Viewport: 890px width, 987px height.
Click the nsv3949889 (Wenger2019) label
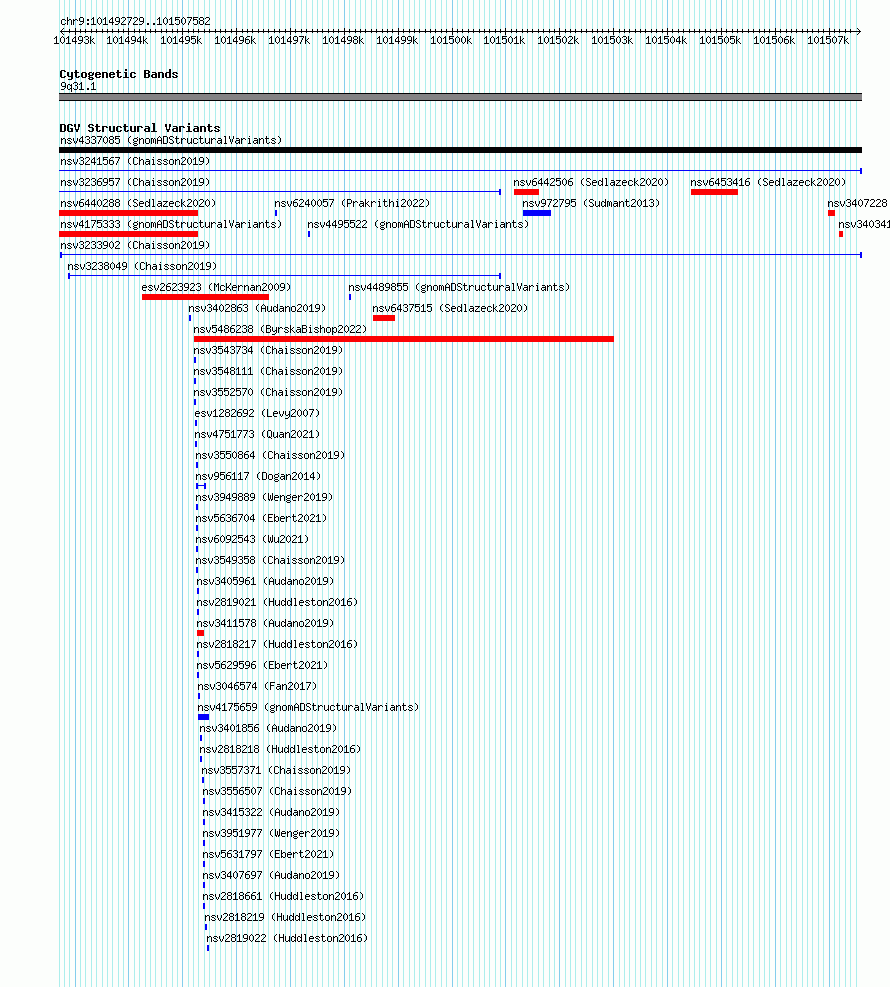(264, 497)
